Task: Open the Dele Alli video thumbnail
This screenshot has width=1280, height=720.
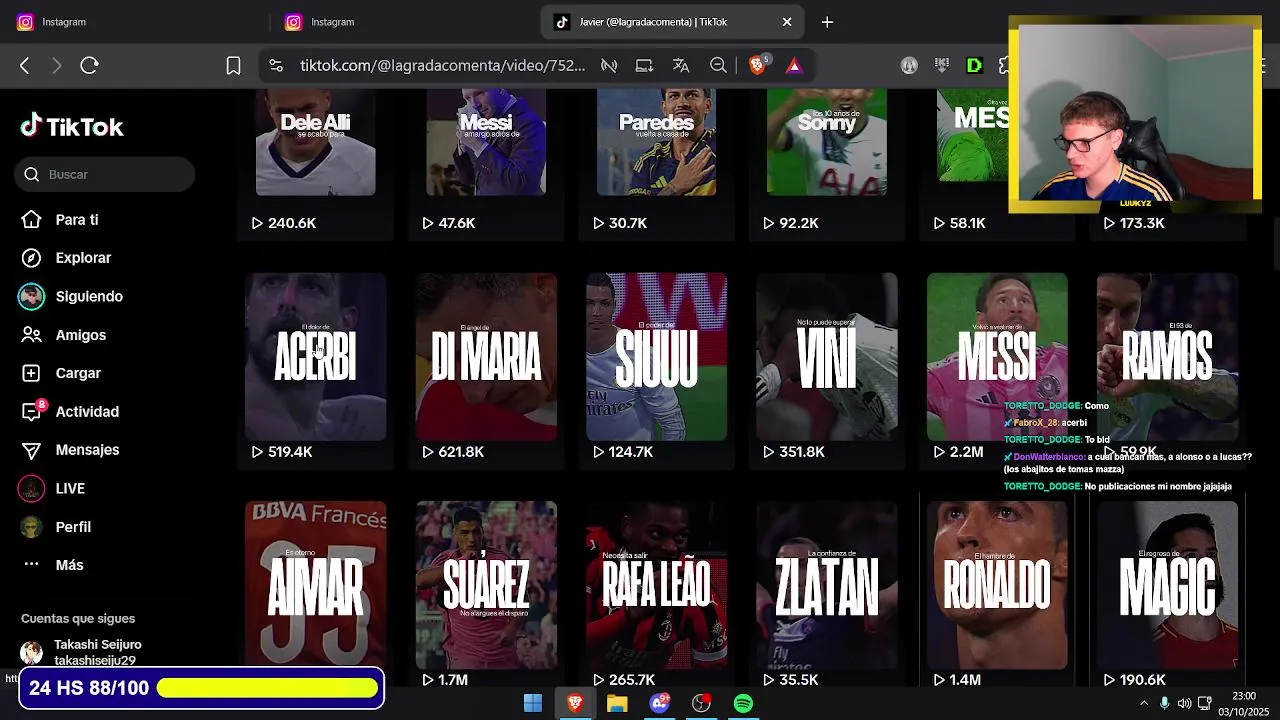Action: (315, 142)
